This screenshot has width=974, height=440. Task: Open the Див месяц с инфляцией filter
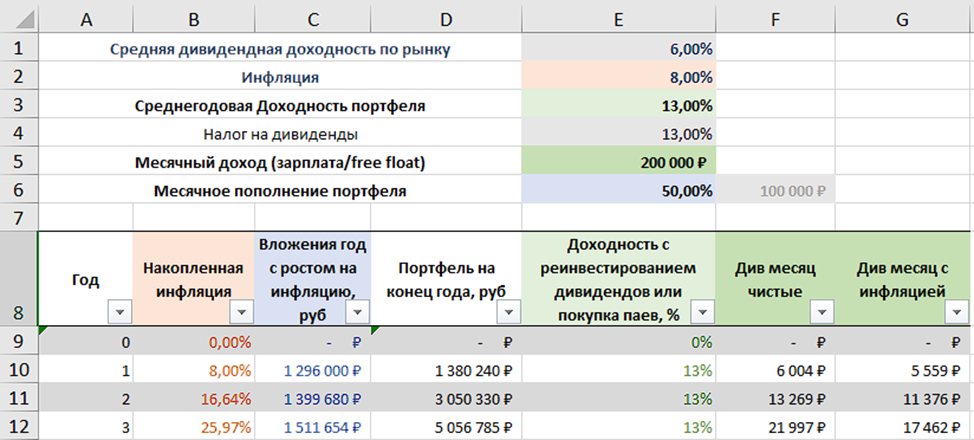click(x=954, y=313)
